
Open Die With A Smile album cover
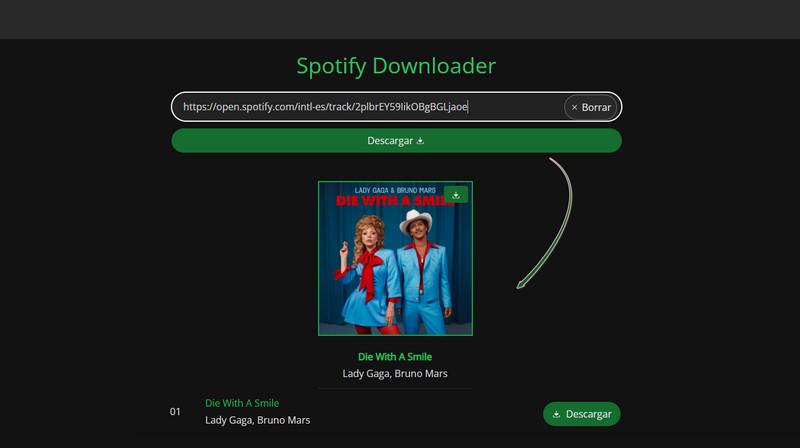(395, 258)
